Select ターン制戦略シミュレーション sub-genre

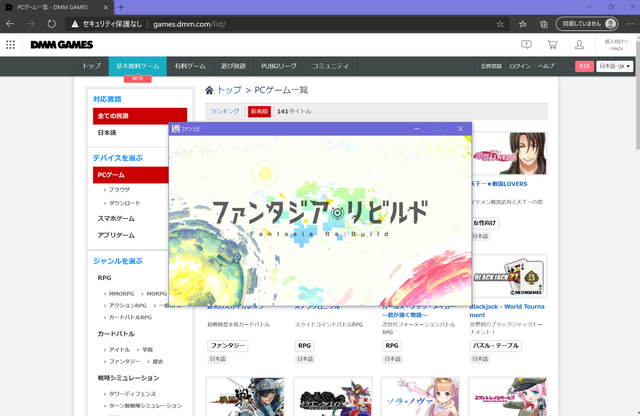click(x=145, y=406)
